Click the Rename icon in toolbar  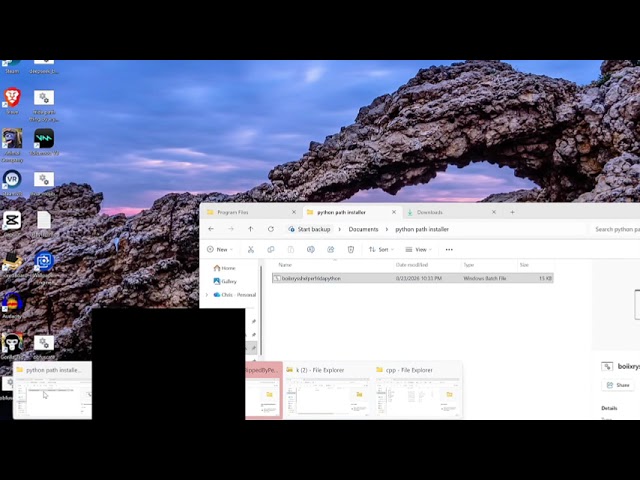(x=311, y=249)
